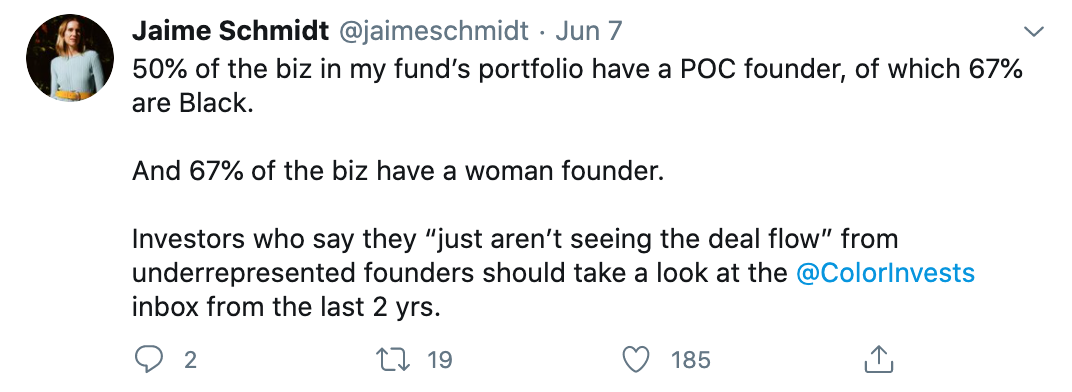The width and height of the screenshot is (1072, 392).
Task: Click the reply speech bubble icon
Action: tap(148, 359)
